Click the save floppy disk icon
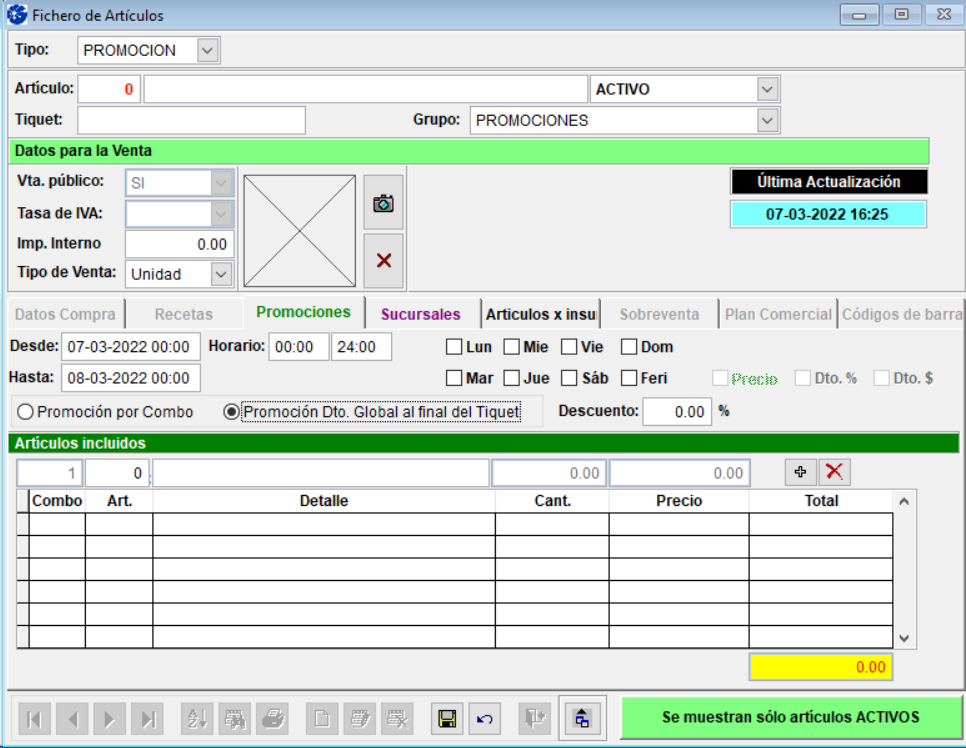This screenshot has height=748, width=966. [447, 718]
